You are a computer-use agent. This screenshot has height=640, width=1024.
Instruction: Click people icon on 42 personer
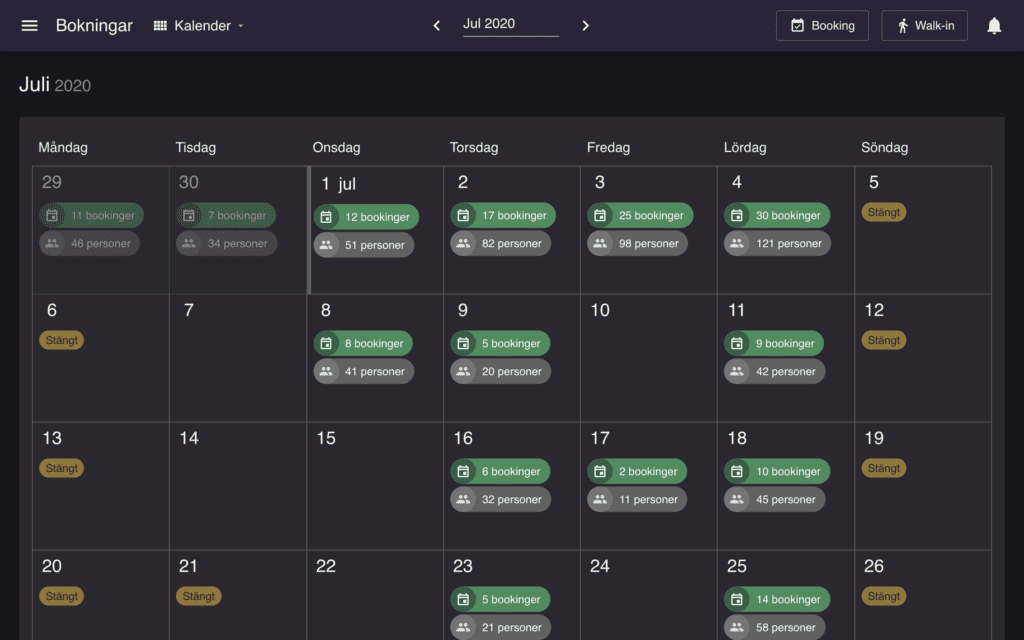[x=737, y=371]
